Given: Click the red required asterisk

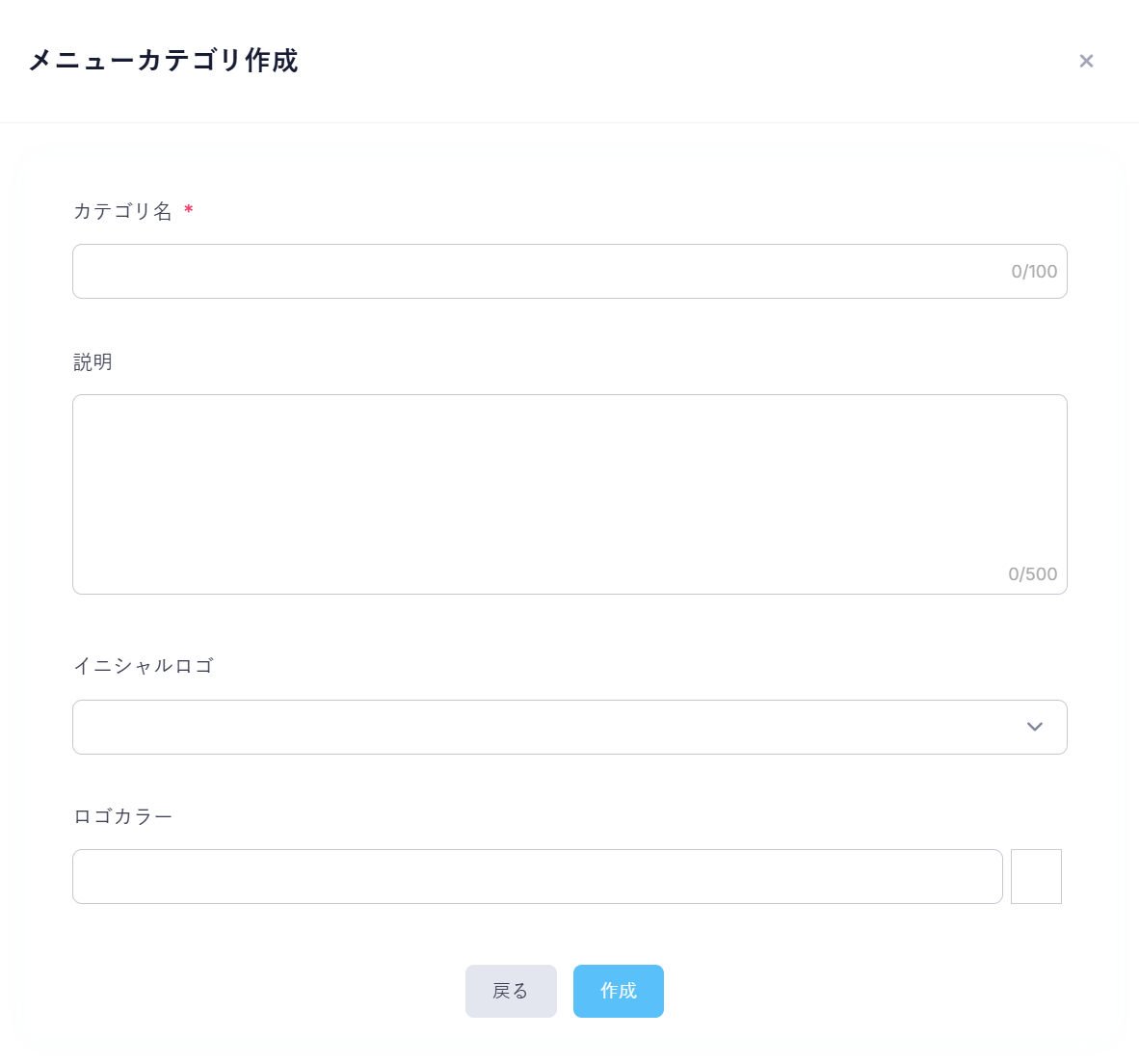Looking at the screenshot, I should tap(189, 210).
